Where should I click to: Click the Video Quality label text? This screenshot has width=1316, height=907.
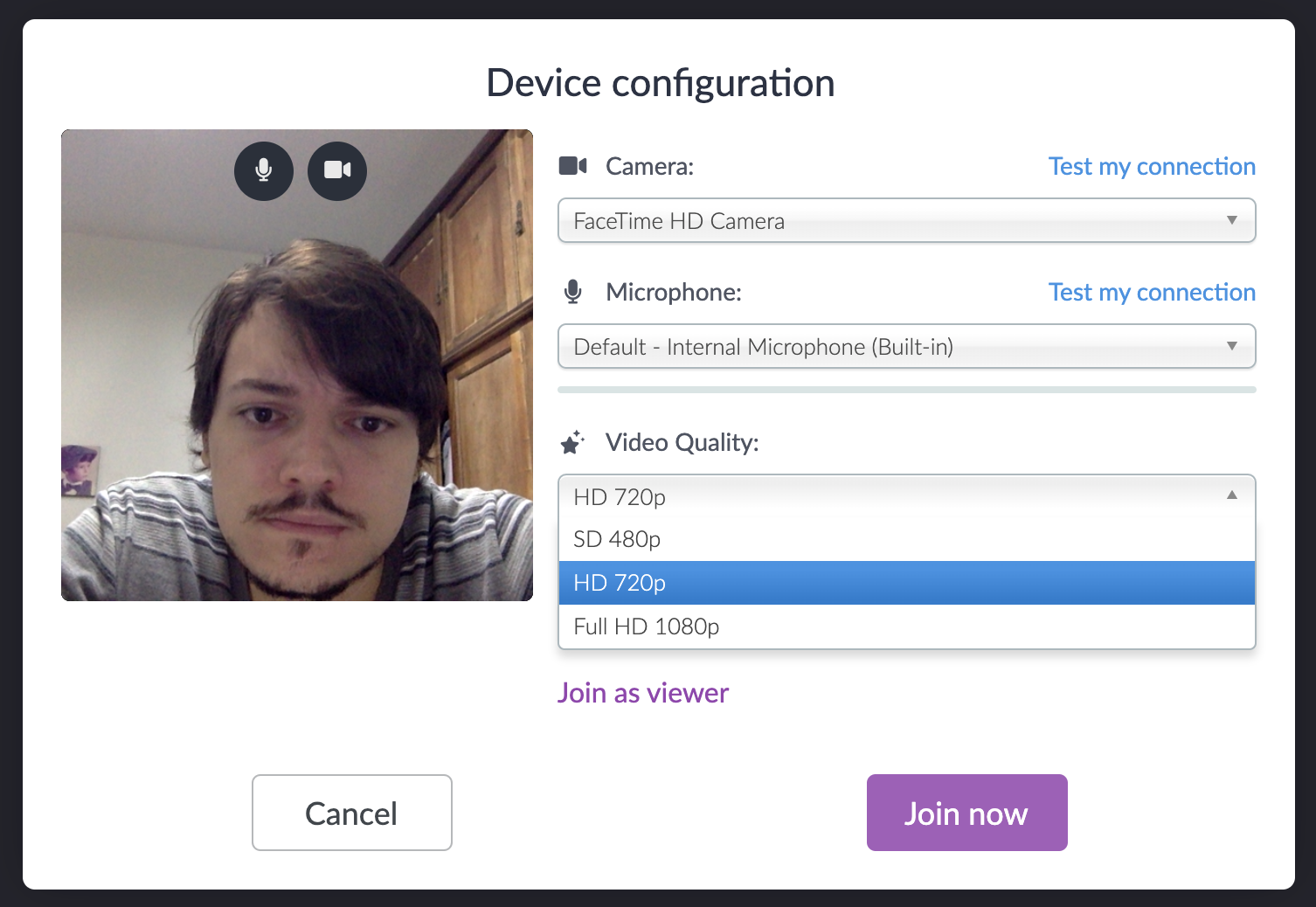tap(682, 443)
